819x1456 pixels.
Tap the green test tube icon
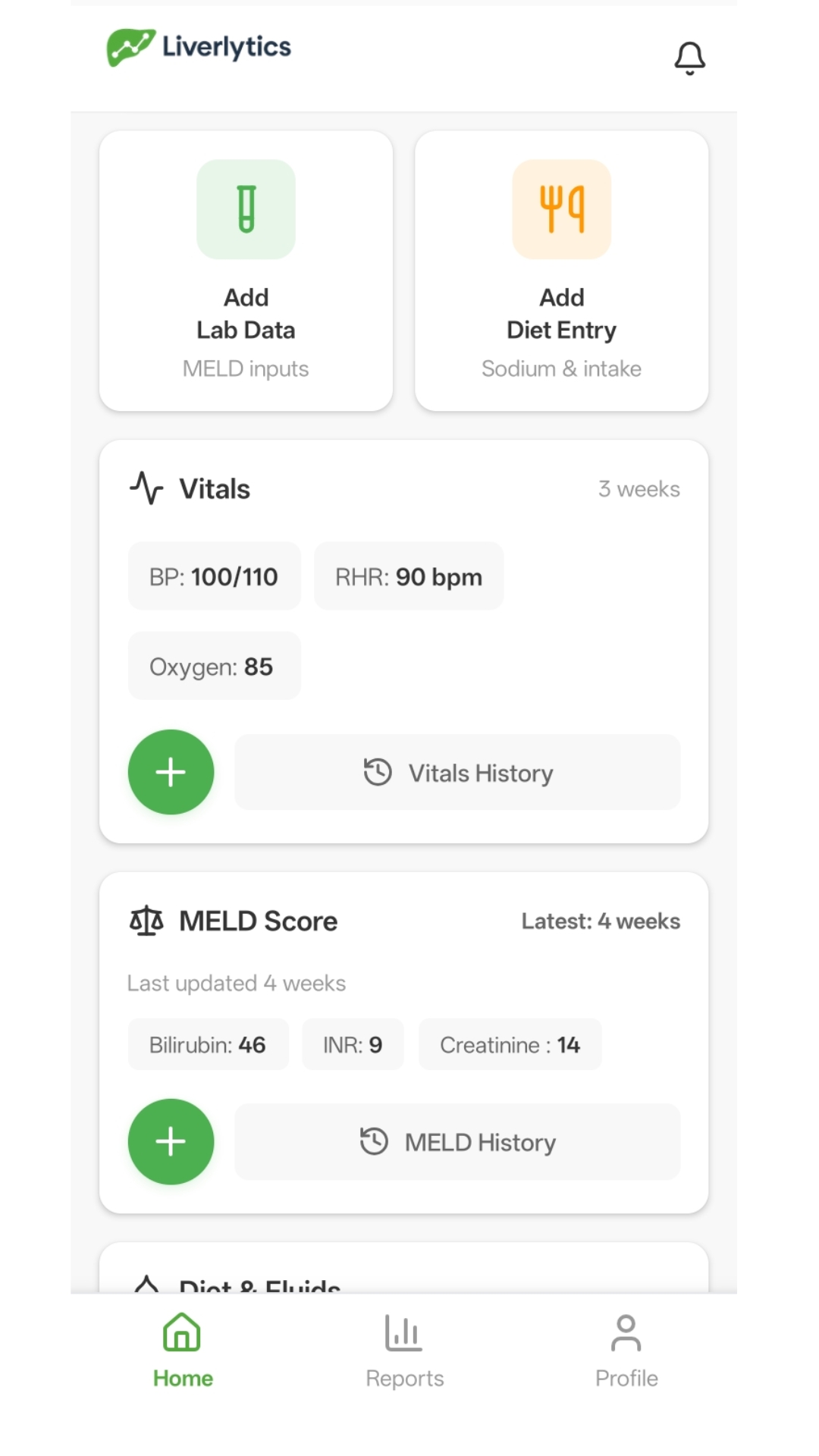[246, 209]
